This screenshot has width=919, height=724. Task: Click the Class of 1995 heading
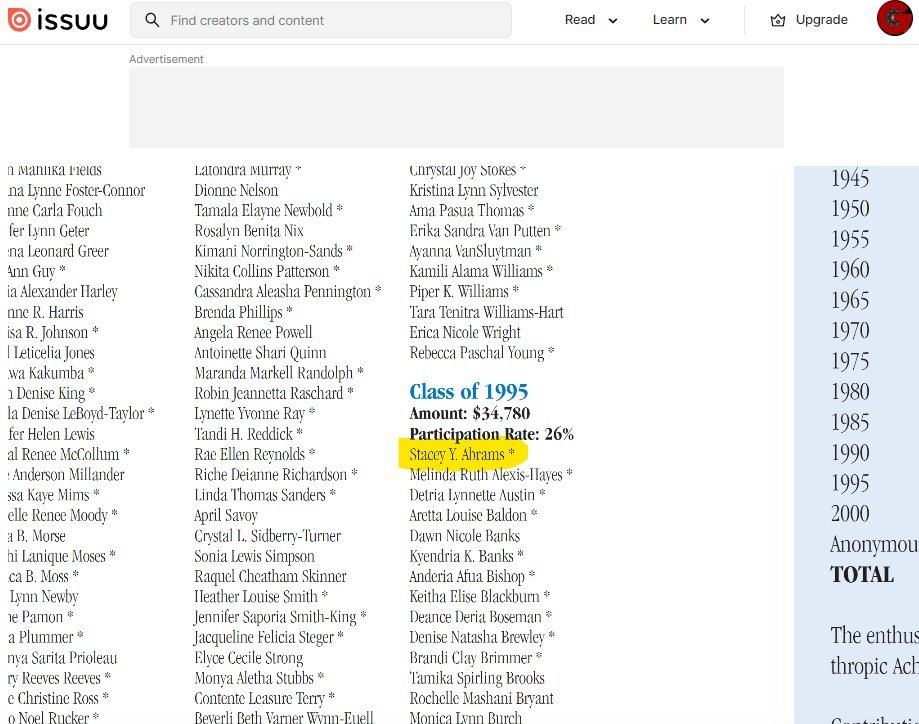pos(468,392)
